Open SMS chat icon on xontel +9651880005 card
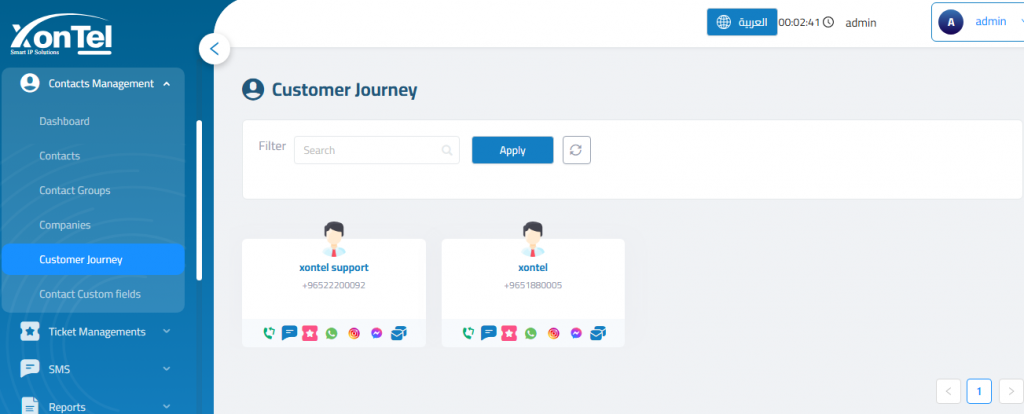 [488, 333]
